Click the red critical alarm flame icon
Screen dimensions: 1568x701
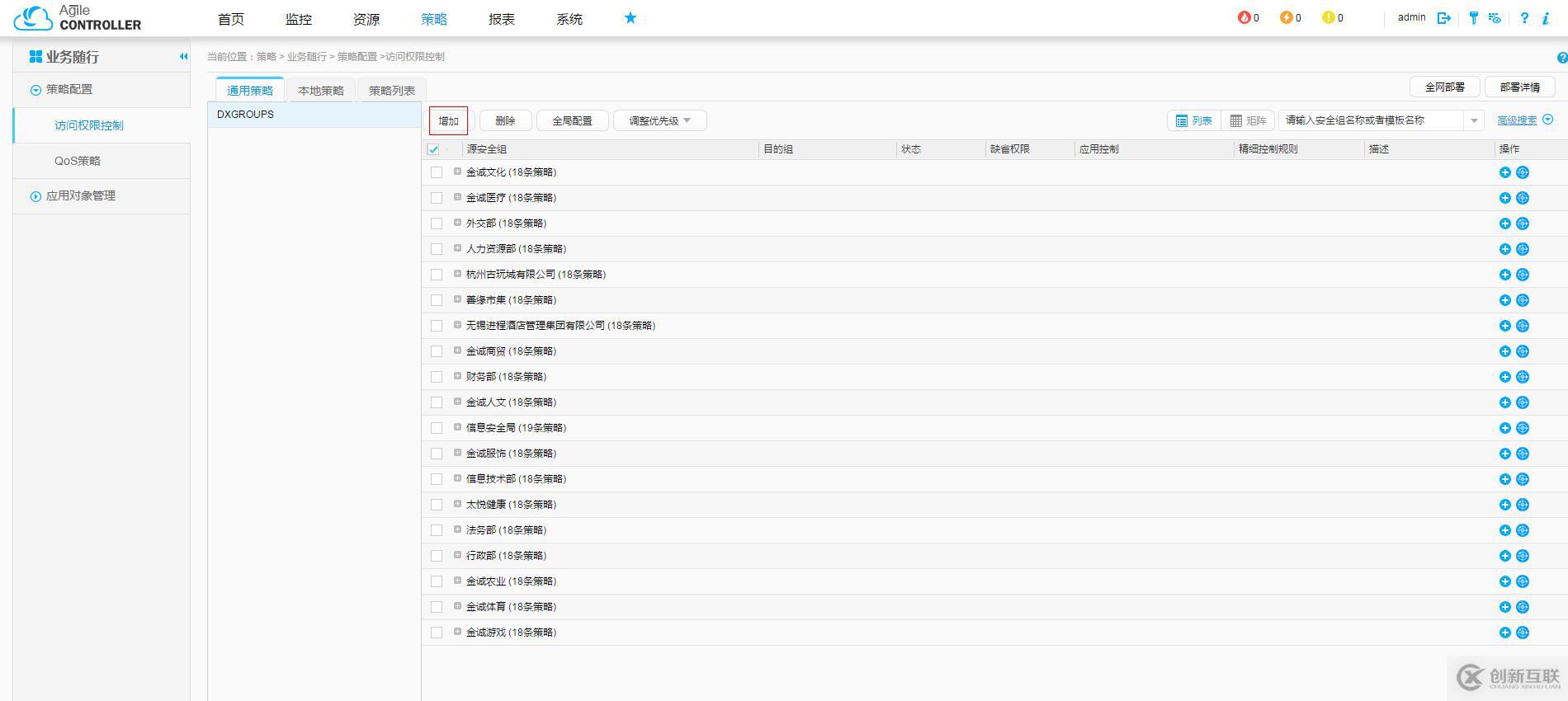pos(1244,17)
